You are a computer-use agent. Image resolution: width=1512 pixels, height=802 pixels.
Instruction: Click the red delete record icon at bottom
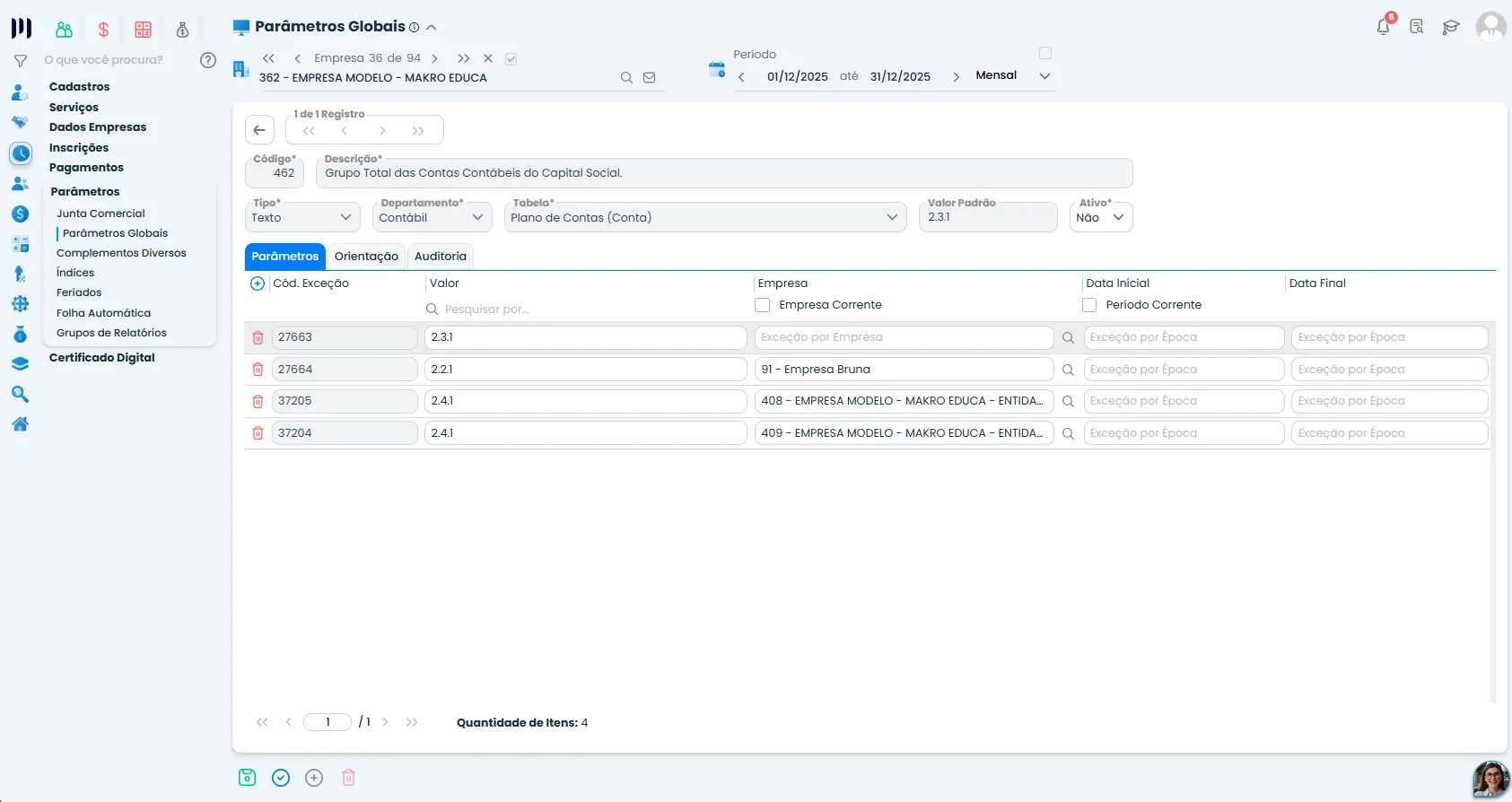pos(348,778)
